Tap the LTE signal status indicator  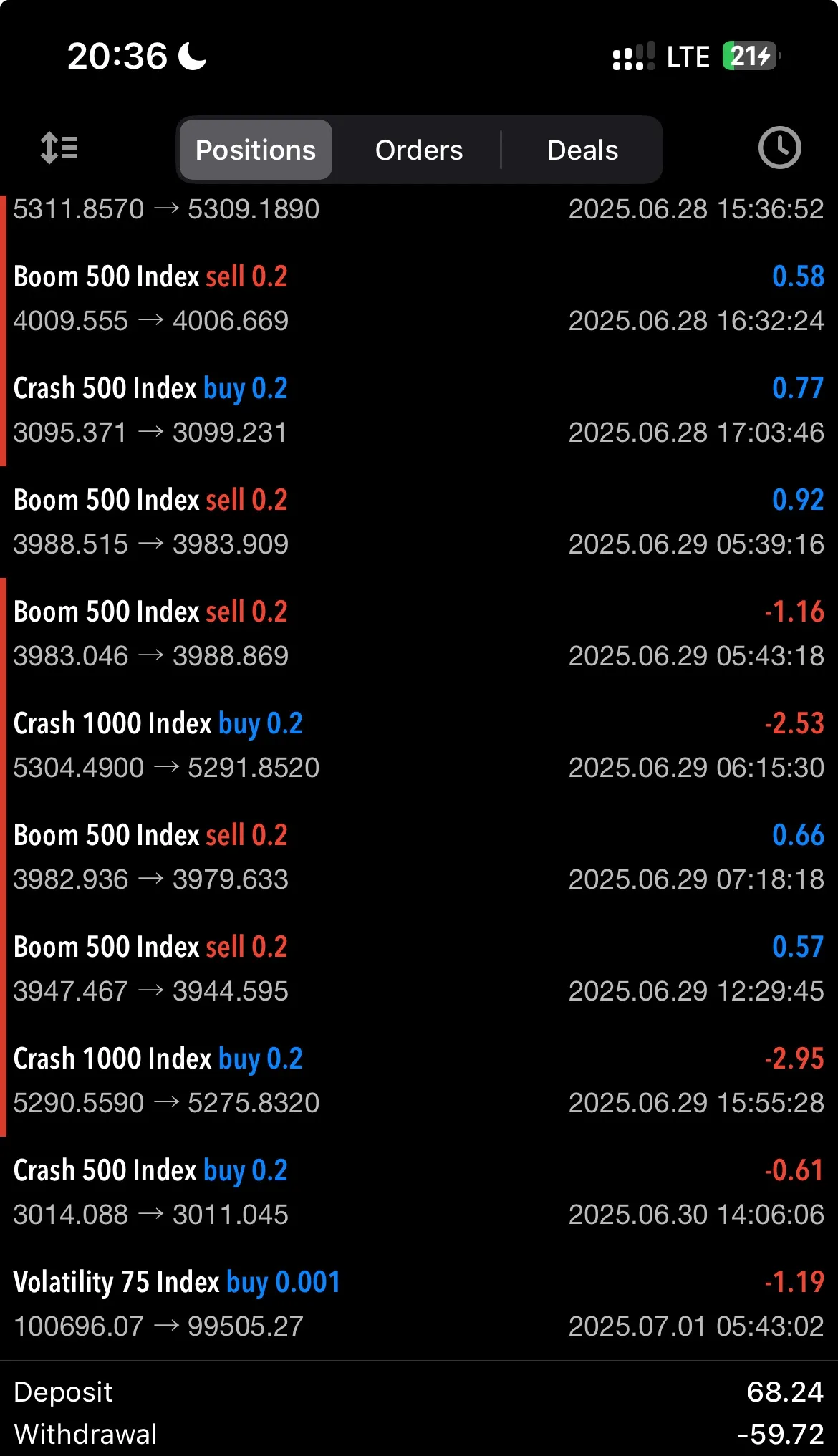tap(688, 57)
